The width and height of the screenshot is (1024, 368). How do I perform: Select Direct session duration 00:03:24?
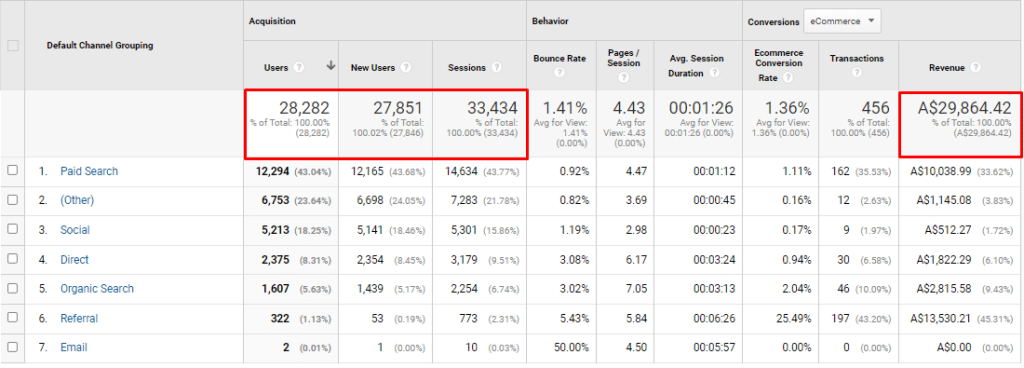[714, 259]
